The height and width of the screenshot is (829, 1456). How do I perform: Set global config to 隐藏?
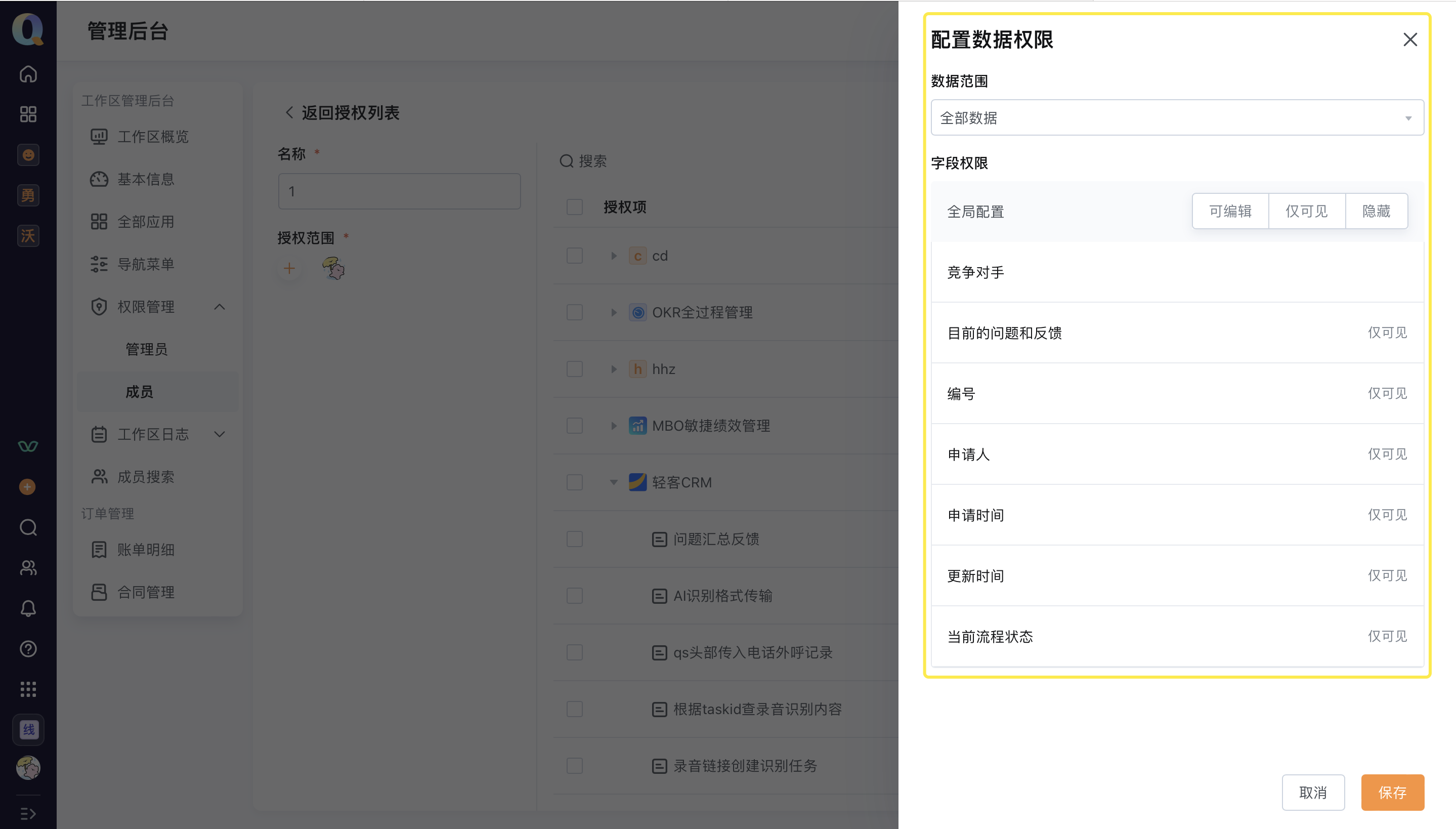pyautogui.click(x=1377, y=211)
